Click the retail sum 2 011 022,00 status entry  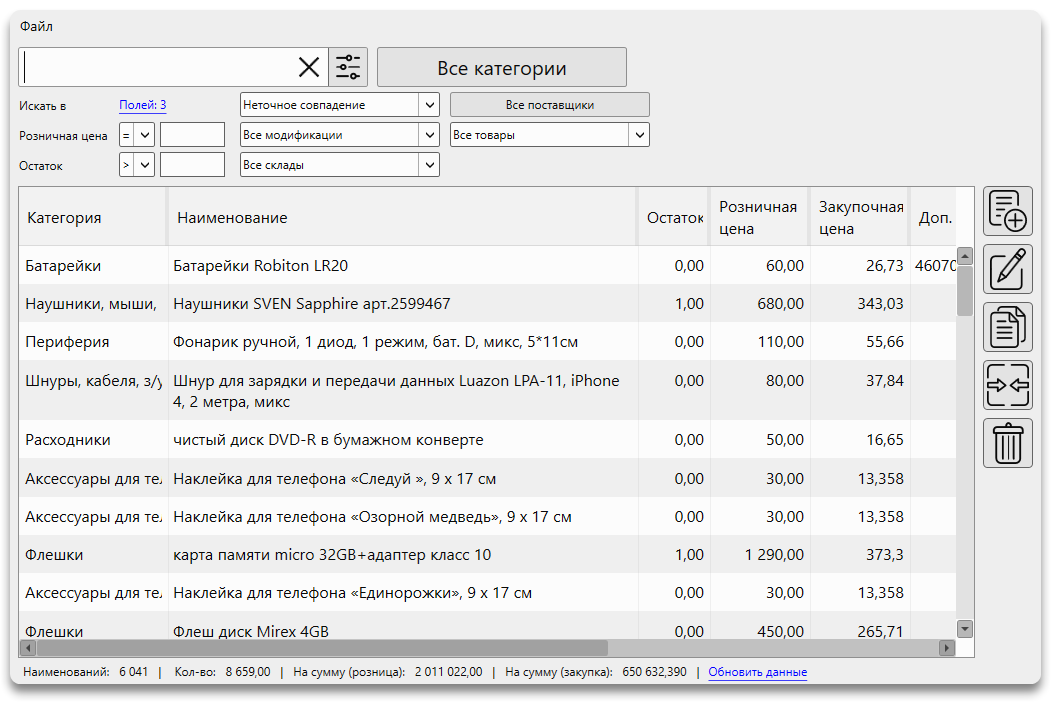[387, 672]
